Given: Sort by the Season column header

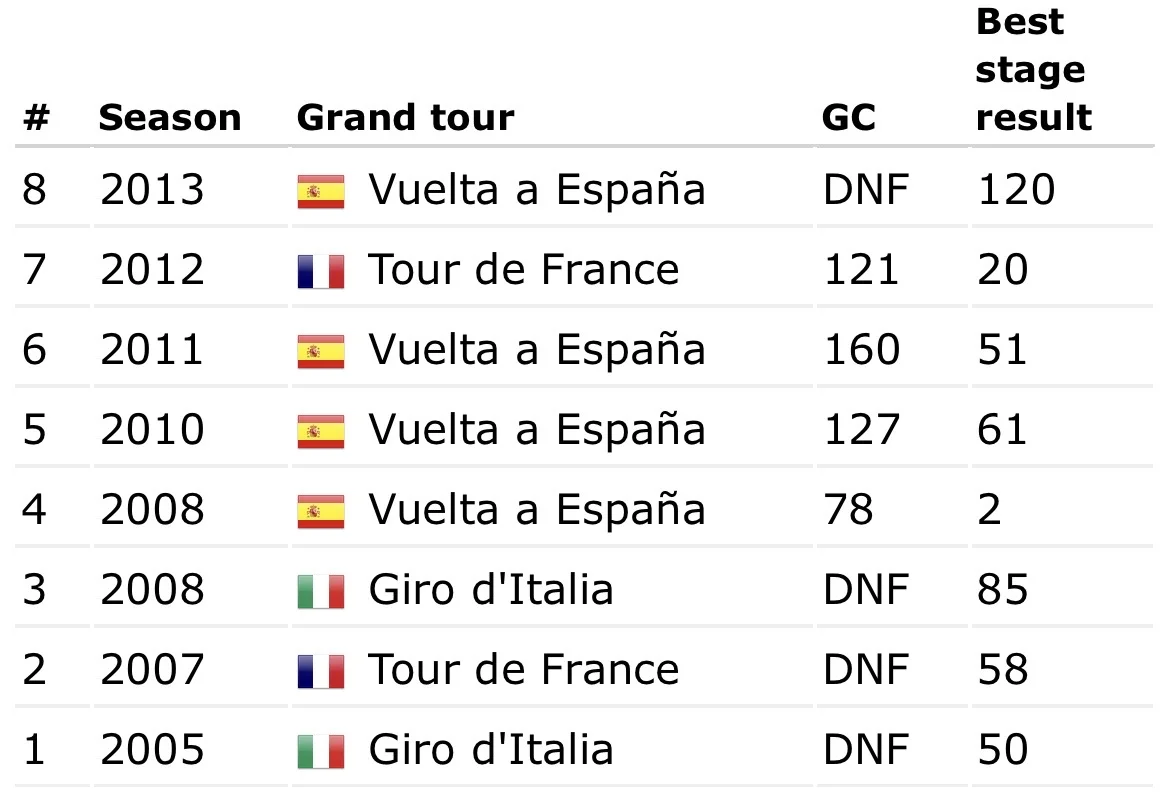Looking at the screenshot, I should click(170, 118).
